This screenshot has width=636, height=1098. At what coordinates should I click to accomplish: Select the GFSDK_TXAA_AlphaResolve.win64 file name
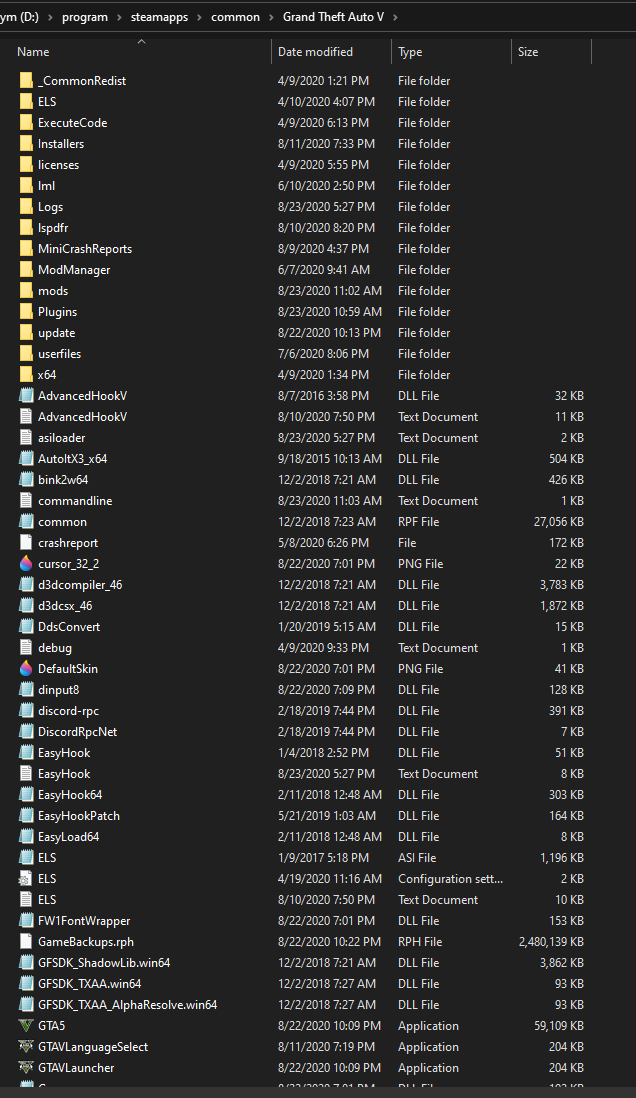tap(127, 1005)
